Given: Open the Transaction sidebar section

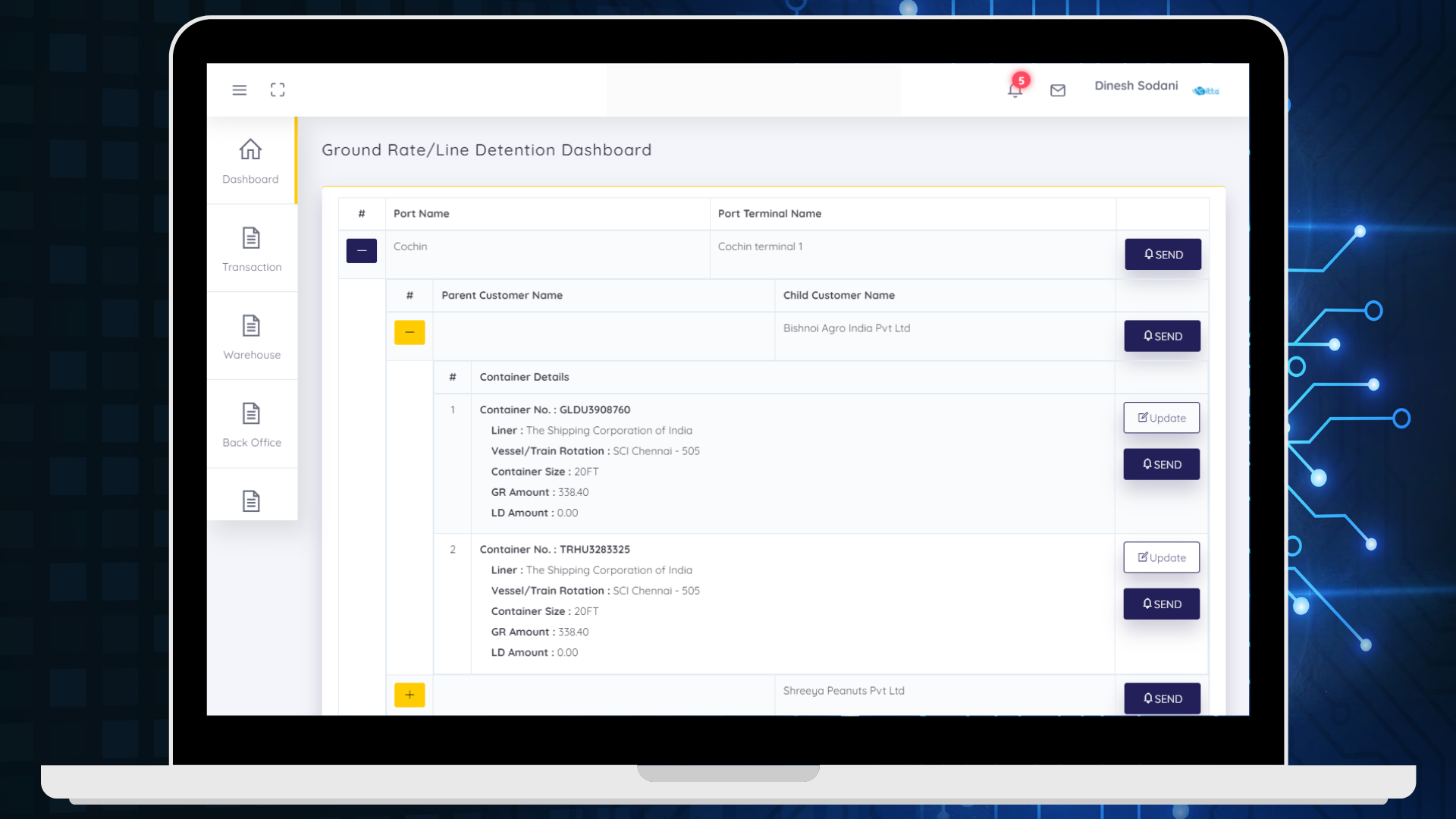Looking at the screenshot, I should (x=252, y=249).
